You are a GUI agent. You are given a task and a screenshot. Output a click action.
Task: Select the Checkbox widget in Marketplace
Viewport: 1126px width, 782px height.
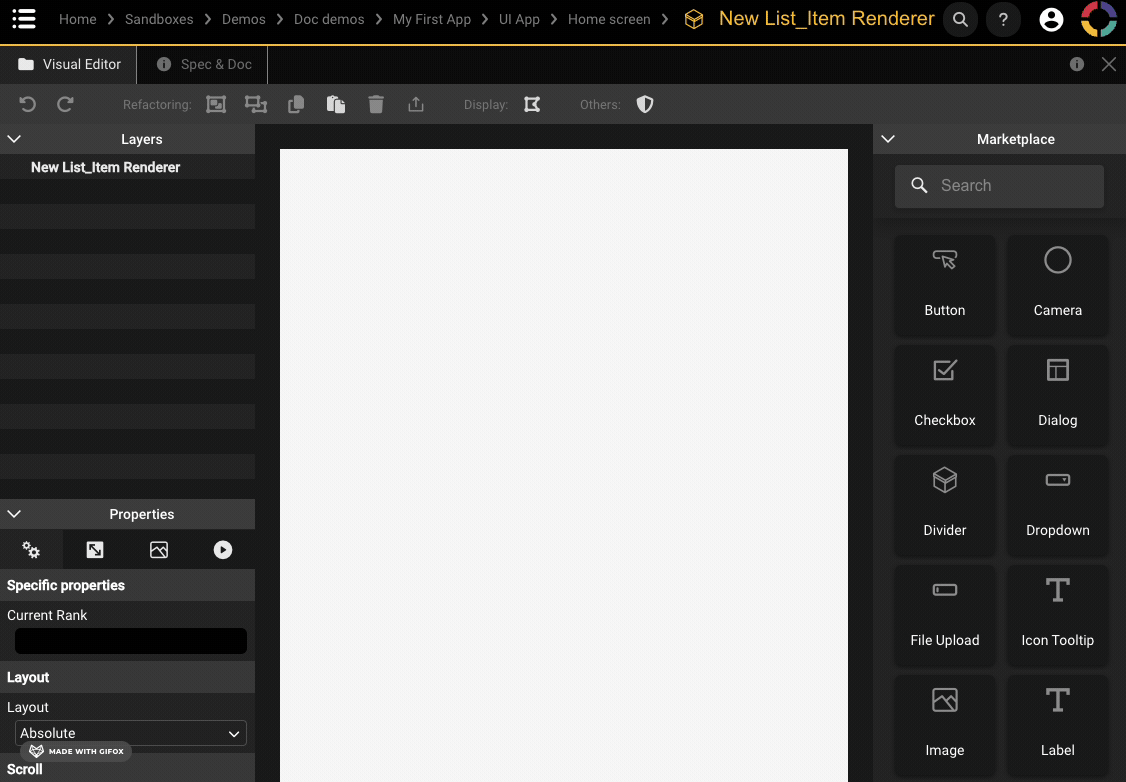(x=944, y=394)
